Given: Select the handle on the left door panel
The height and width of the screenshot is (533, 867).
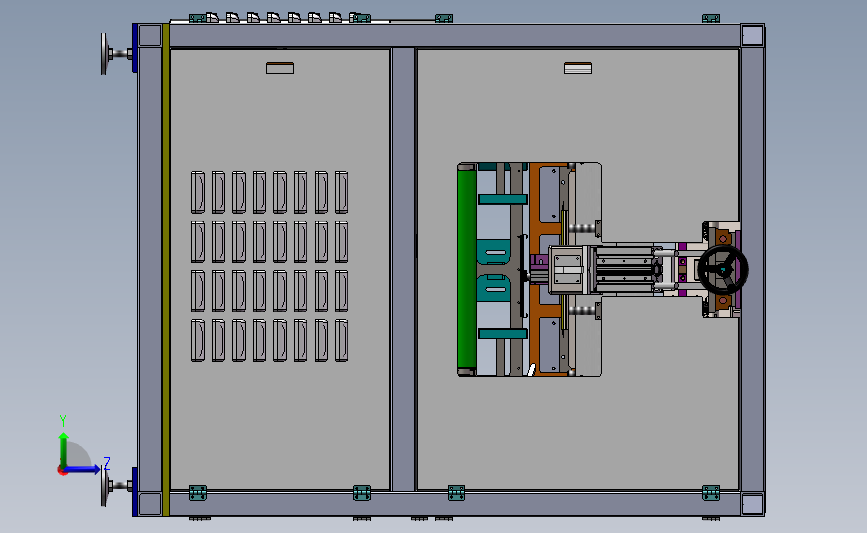Looking at the screenshot, I should (280, 68).
